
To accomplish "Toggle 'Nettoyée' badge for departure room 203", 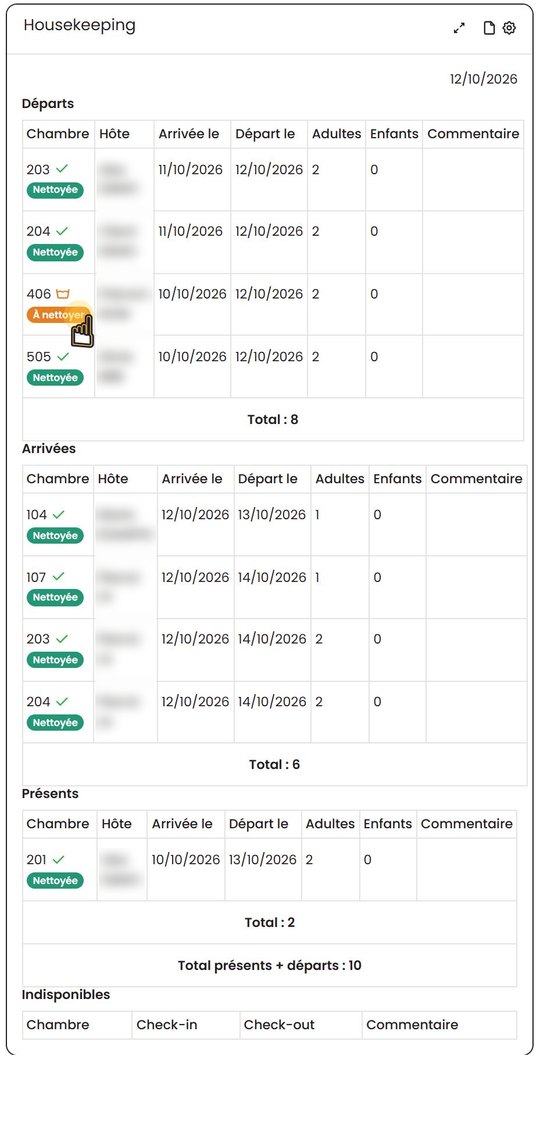I will pos(55,190).
